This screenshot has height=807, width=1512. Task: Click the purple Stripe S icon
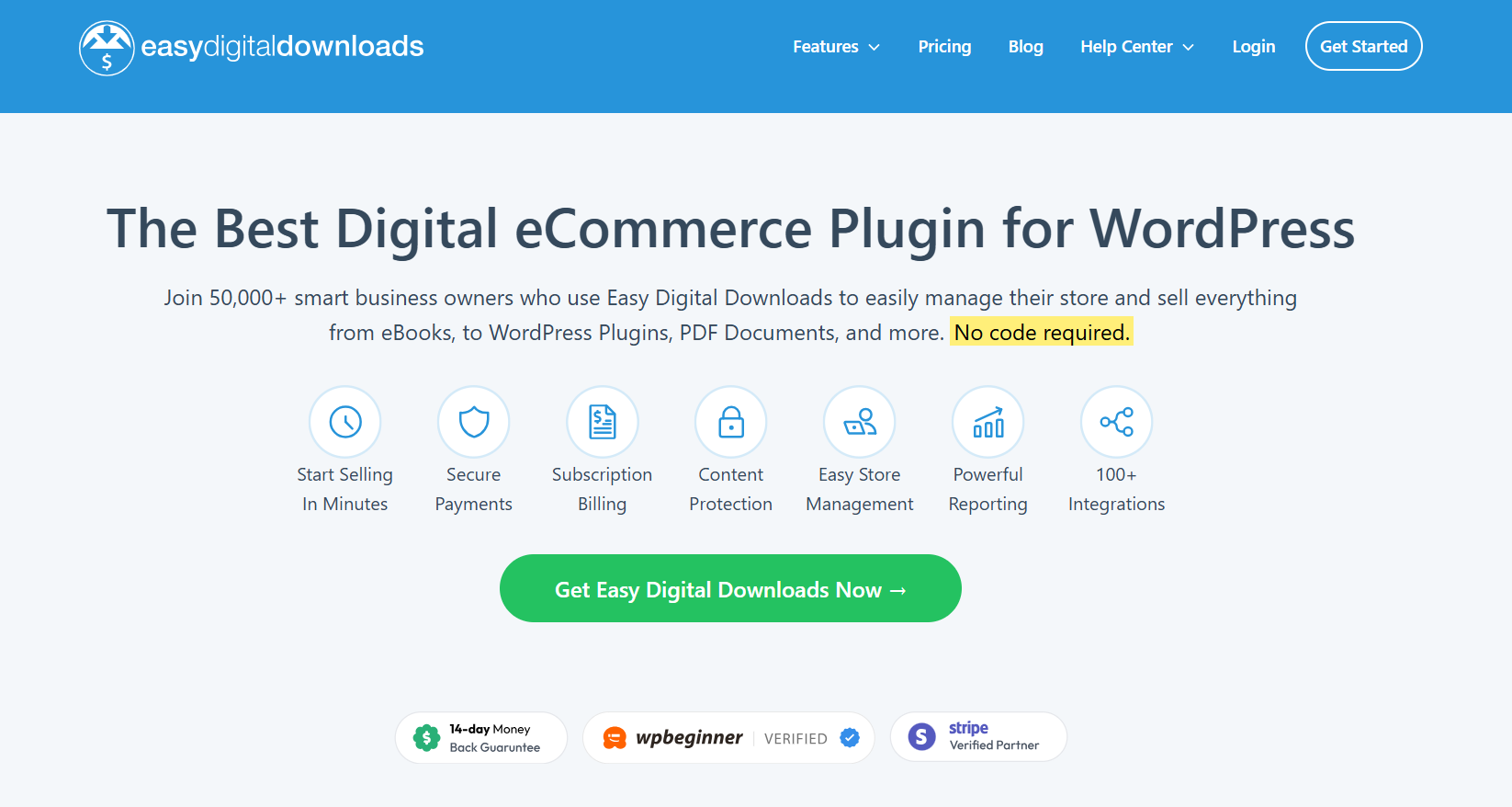921,737
